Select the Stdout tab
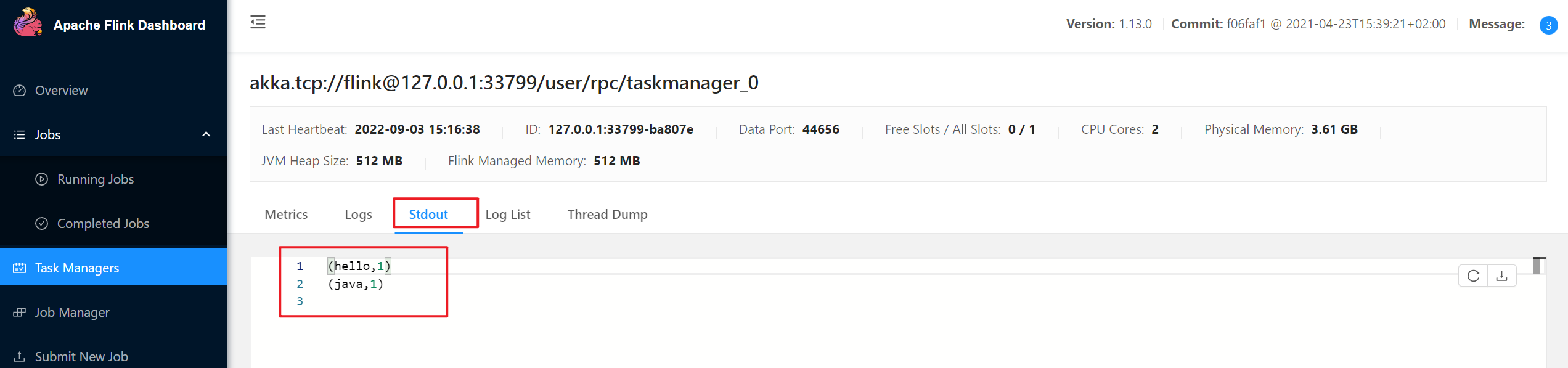This screenshot has width=1568, height=368. pyautogui.click(x=428, y=215)
